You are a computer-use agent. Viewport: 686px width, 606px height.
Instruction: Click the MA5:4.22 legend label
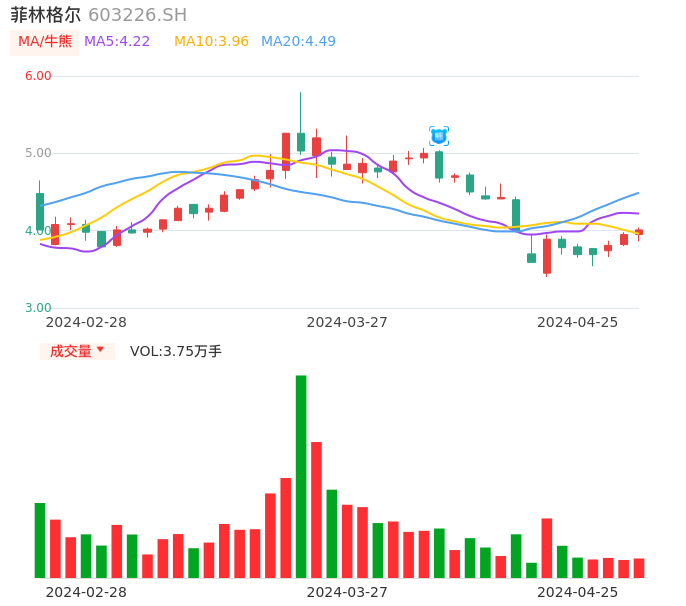pos(117,42)
